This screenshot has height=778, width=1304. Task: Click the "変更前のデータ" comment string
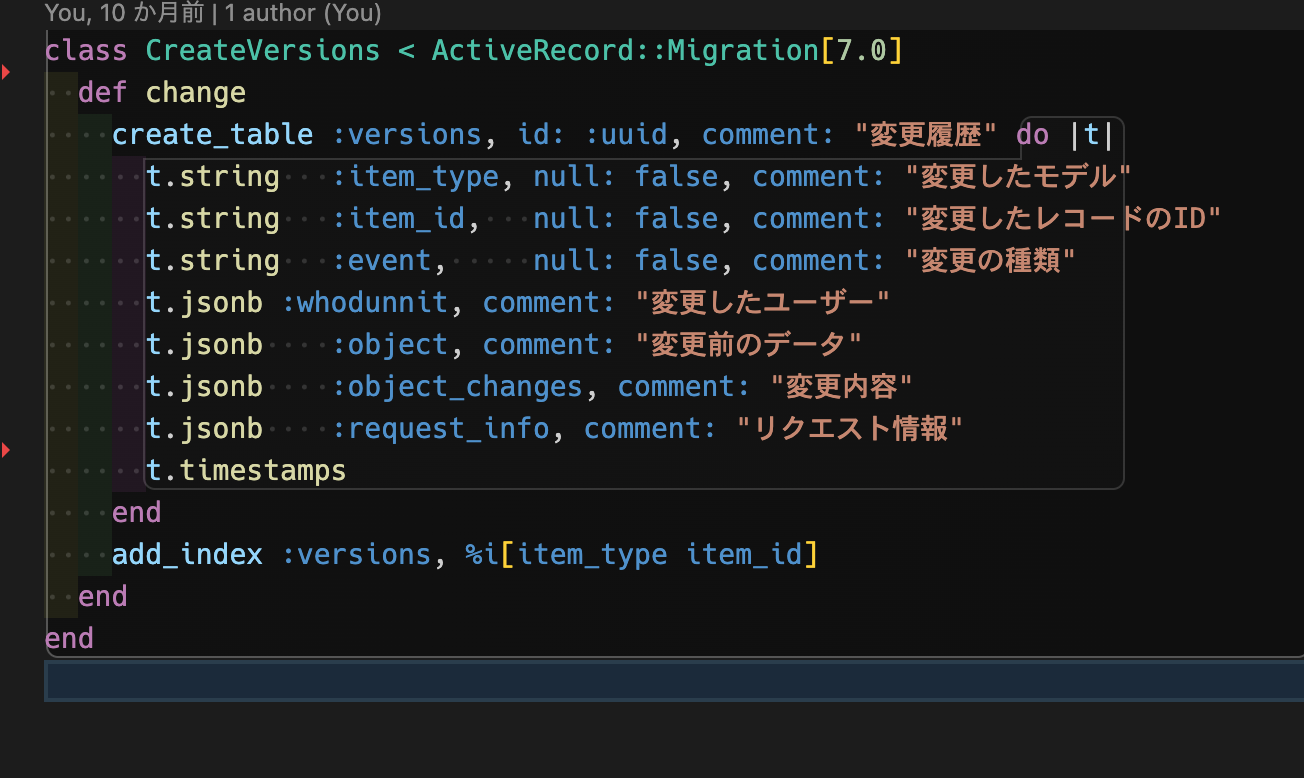pyautogui.click(x=749, y=344)
